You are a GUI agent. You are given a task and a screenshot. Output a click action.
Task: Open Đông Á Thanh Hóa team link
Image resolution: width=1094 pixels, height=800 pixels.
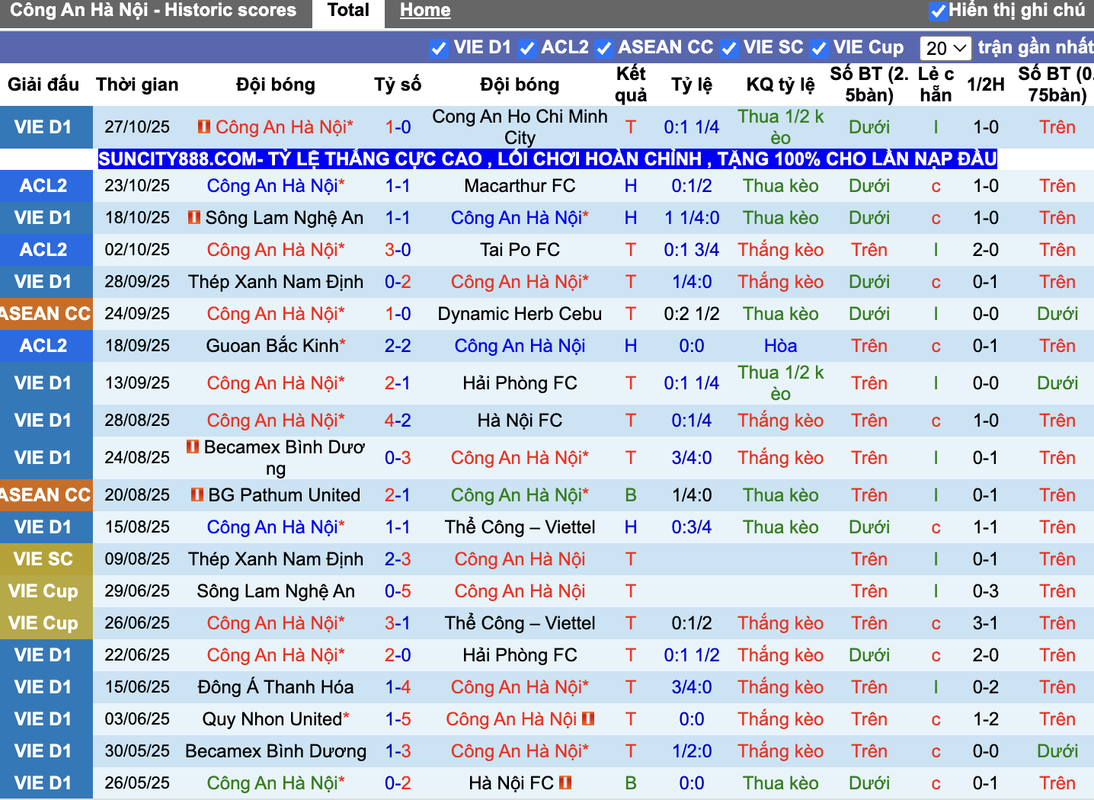coord(276,687)
